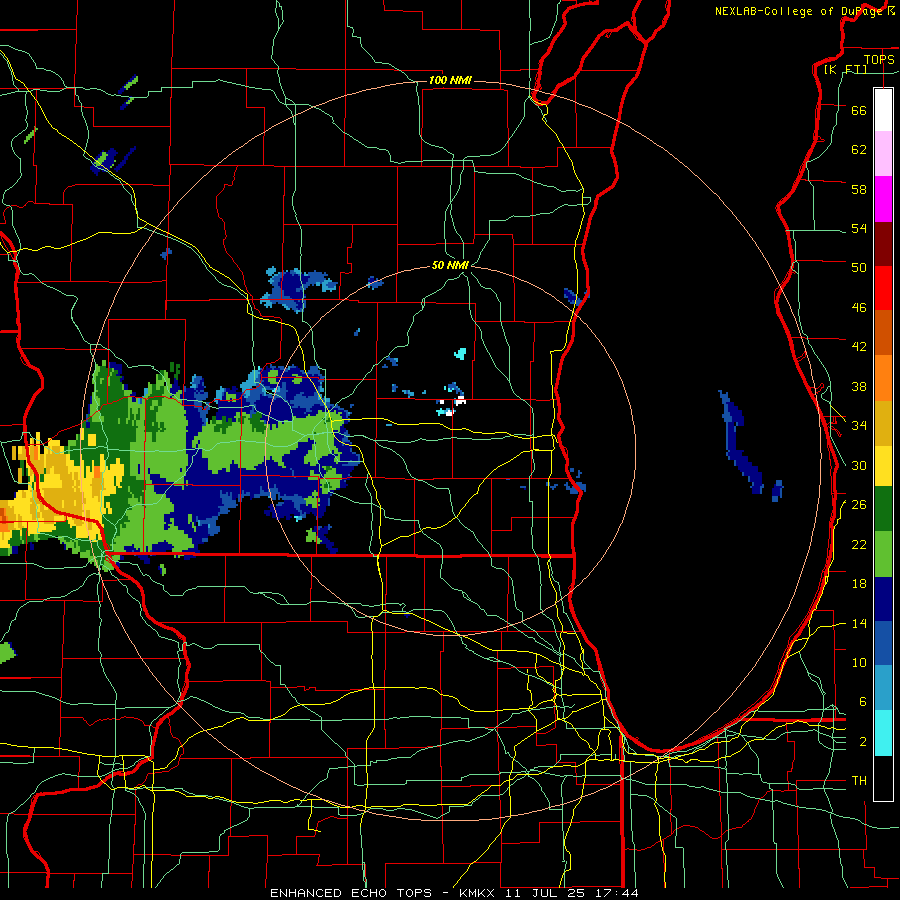Pick the dark red legend swatch
This screenshot has width=900, height=900.
[x=883, y=244]
